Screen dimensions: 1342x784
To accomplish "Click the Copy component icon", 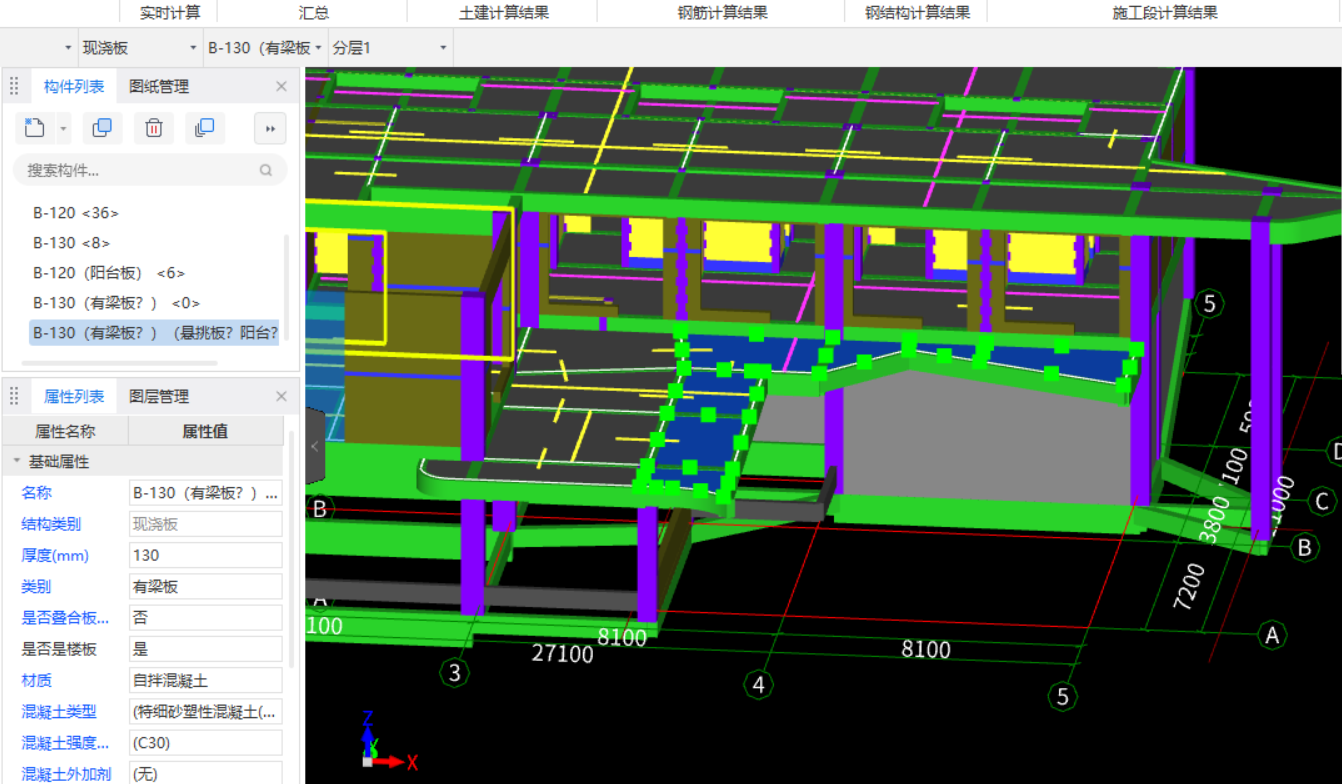I will (102, 128).
